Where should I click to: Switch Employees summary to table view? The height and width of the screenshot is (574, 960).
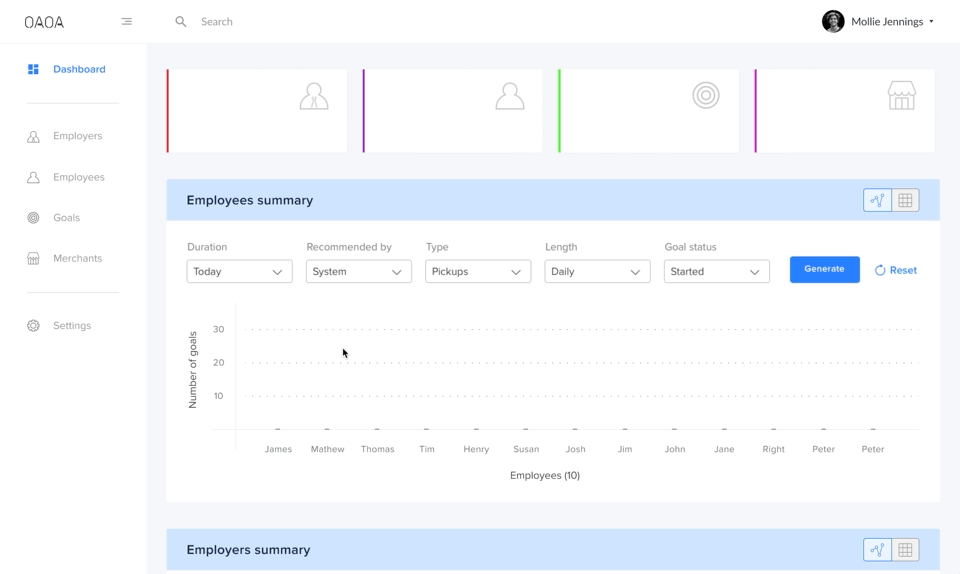pyautogui.click(x=905, y=200)
